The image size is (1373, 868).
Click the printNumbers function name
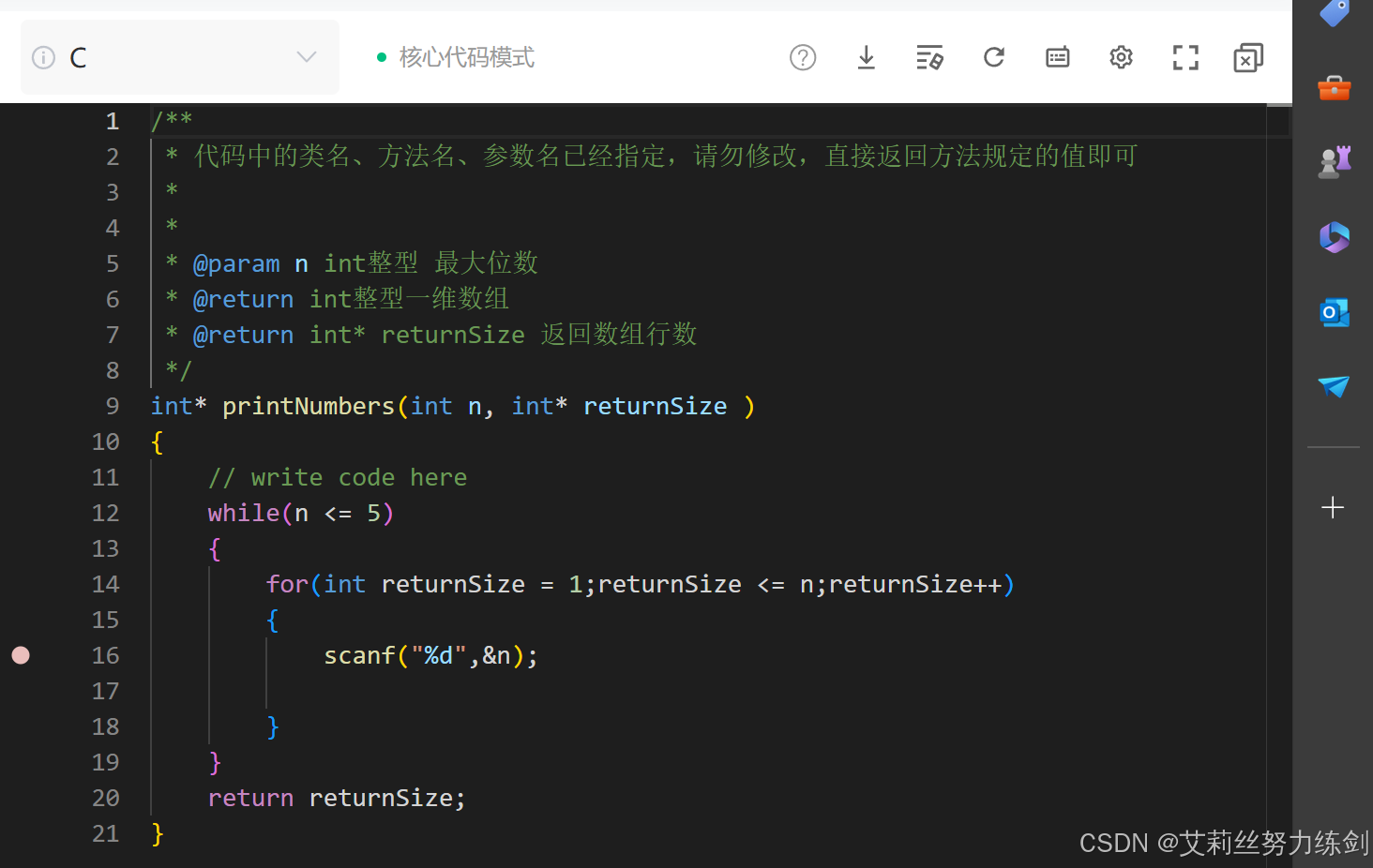pos(309,406)
